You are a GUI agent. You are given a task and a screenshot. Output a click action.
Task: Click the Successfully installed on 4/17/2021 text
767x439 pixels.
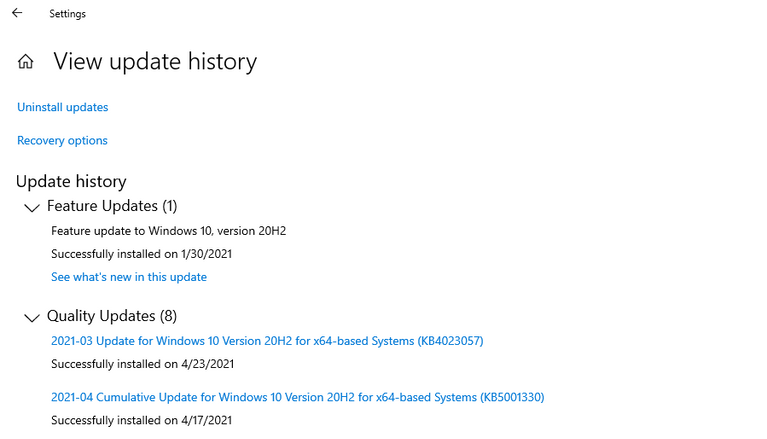[141, 420]
